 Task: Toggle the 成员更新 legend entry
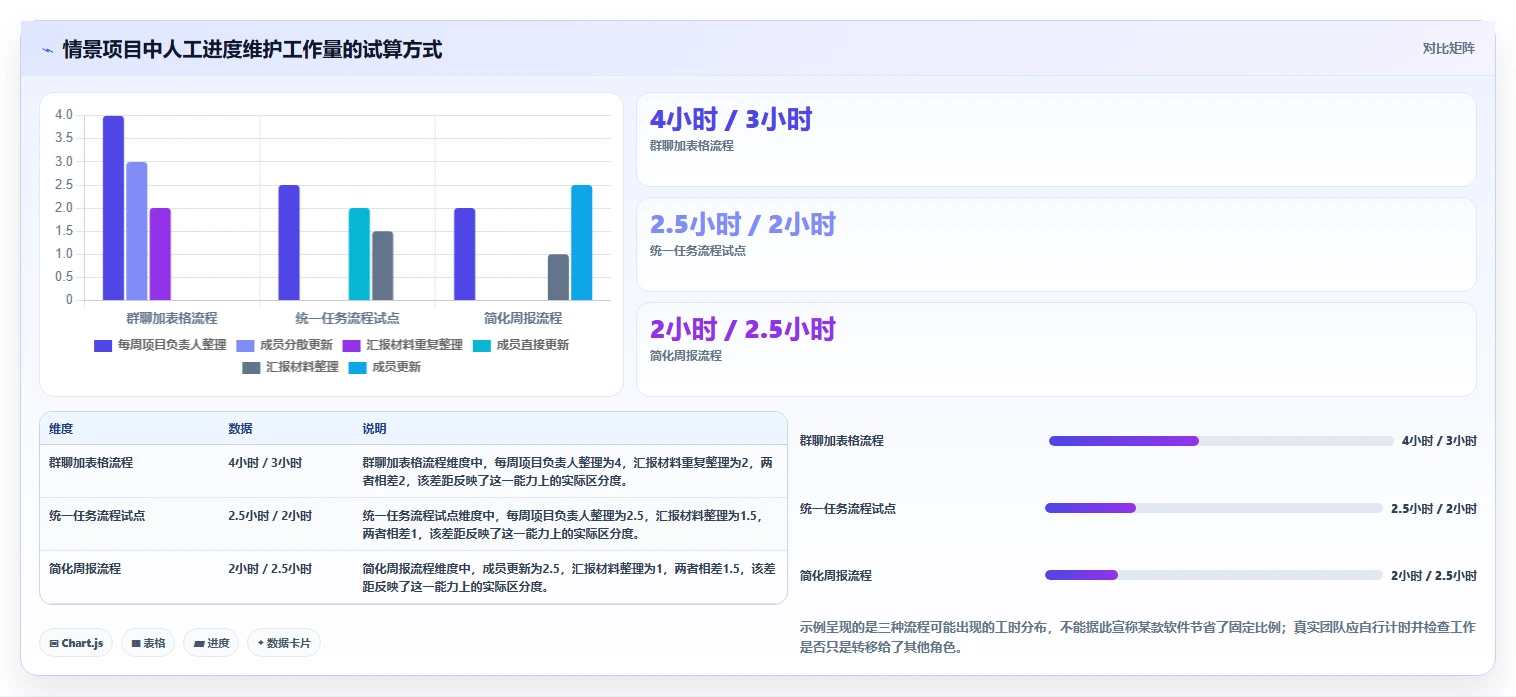pos(384,367)
